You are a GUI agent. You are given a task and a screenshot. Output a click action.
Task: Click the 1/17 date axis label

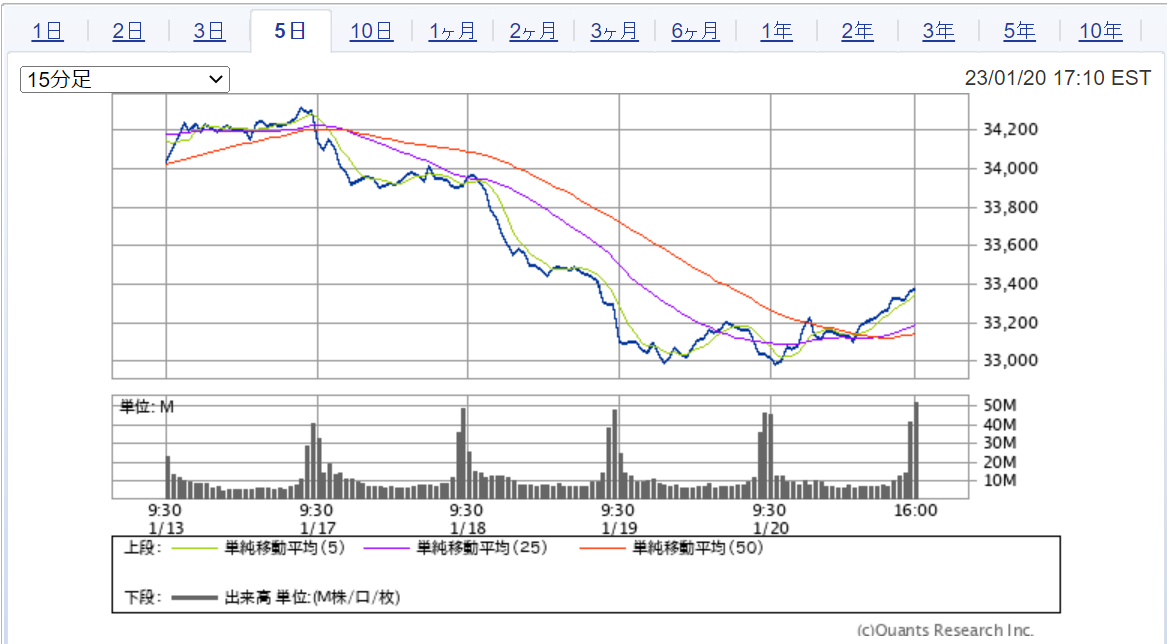coord(317,528)
